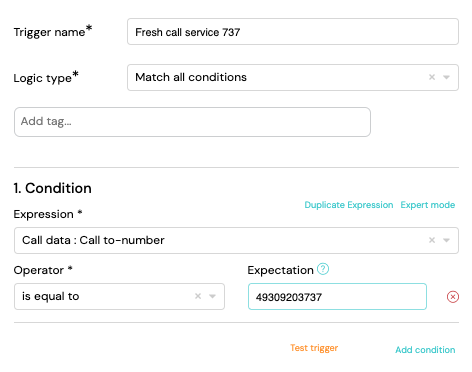Switch to Expert mode

[x=428, y=205]
